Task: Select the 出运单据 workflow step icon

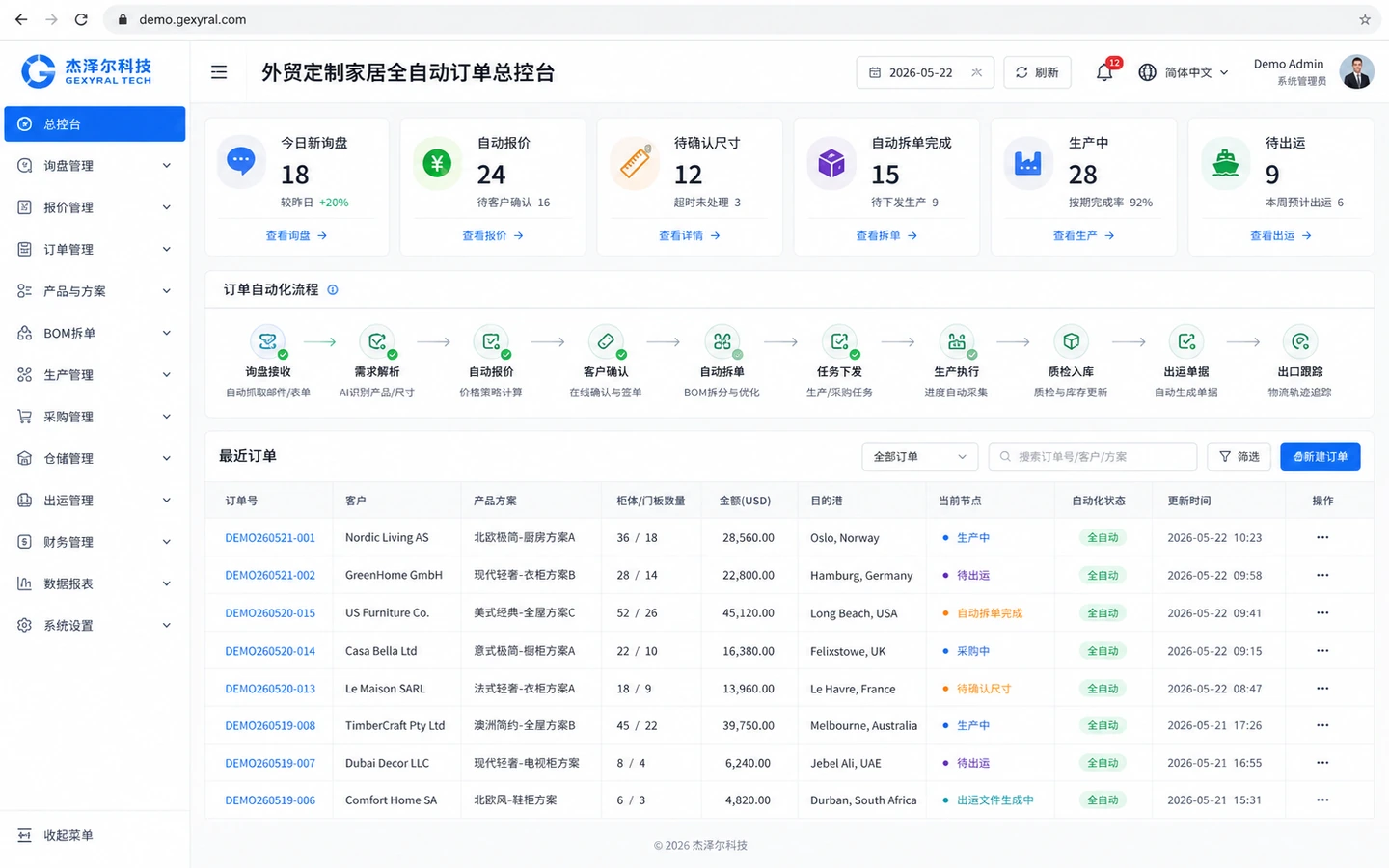Action: coord(1186,341)
